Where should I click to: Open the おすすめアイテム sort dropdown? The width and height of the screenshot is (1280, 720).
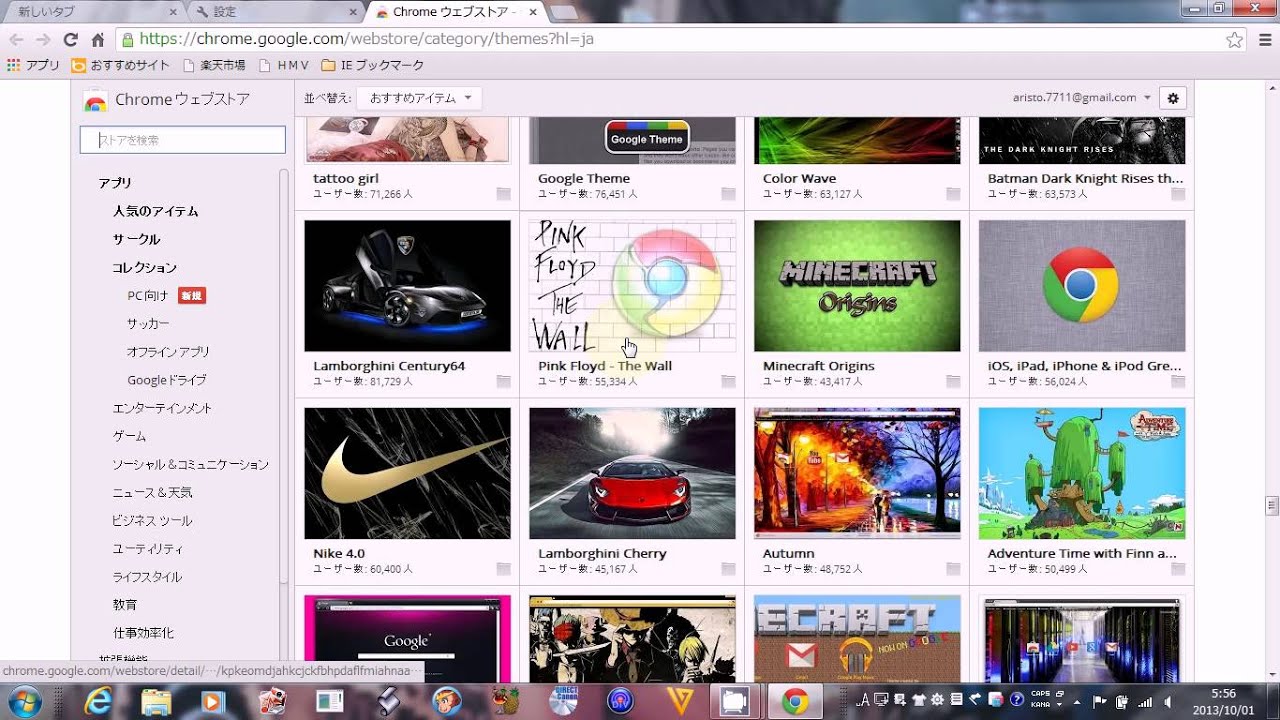421,98
